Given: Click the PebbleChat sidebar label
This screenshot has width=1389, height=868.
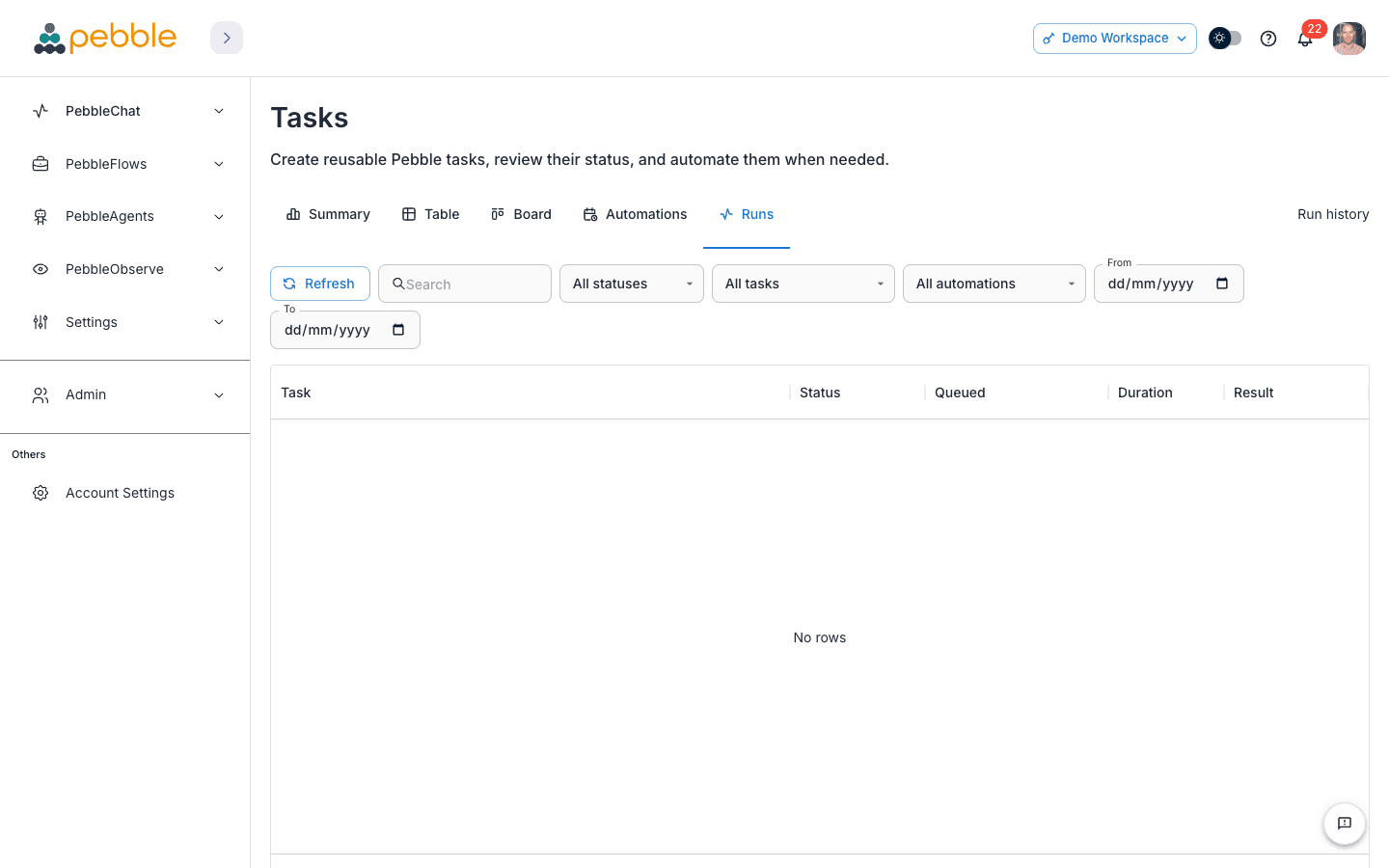Looking at the screenshot, I should click(103, 111).
